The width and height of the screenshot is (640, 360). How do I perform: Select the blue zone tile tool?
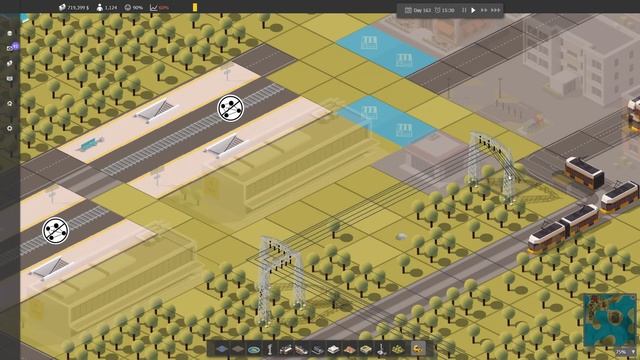click(x=222, y=349)
